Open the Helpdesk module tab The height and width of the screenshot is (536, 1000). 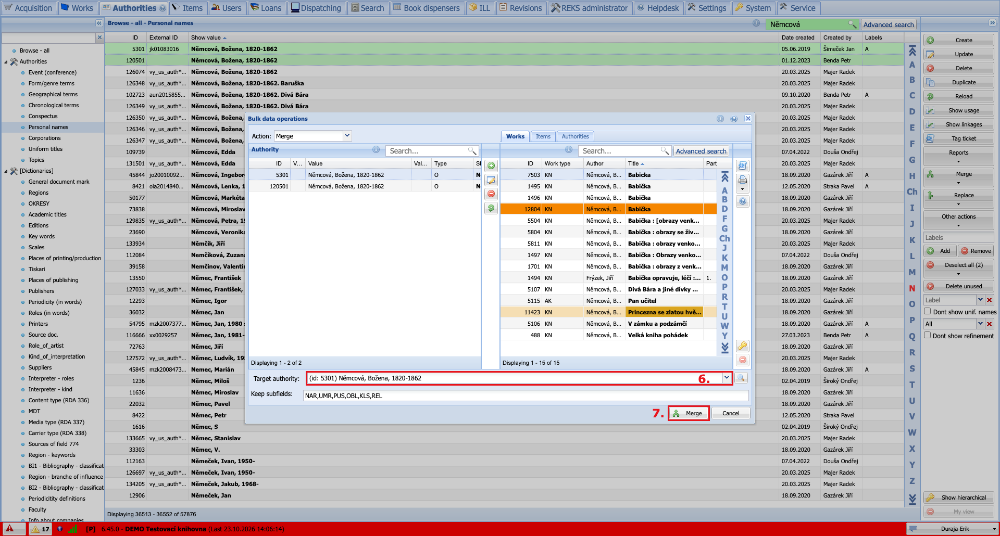tap(659, 8)
